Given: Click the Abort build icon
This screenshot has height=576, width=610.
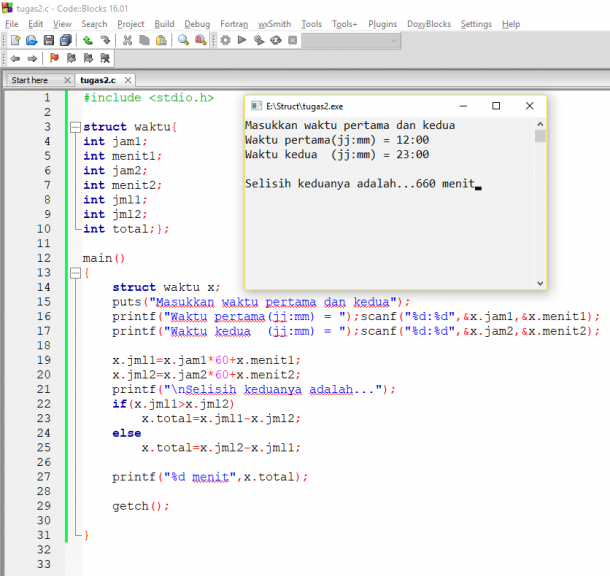Looking at the screenshot, I should coord(293,40).
